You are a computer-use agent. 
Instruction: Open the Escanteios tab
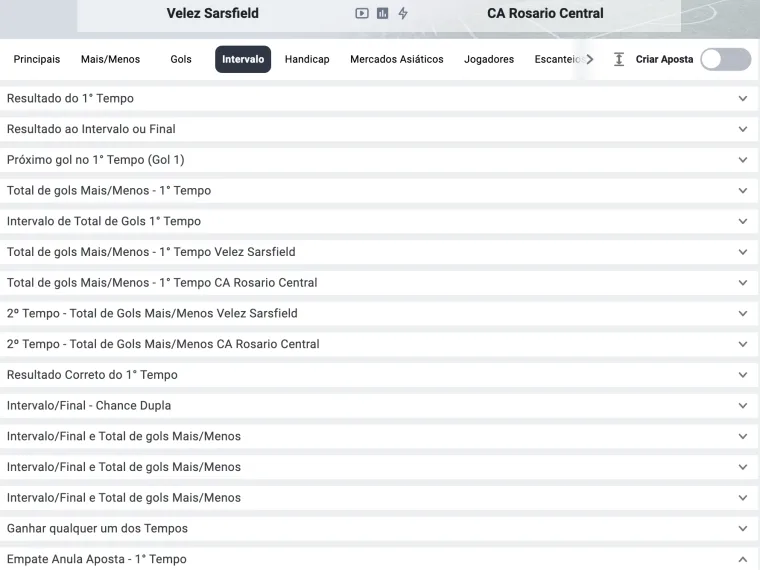(x=559, y=59)
